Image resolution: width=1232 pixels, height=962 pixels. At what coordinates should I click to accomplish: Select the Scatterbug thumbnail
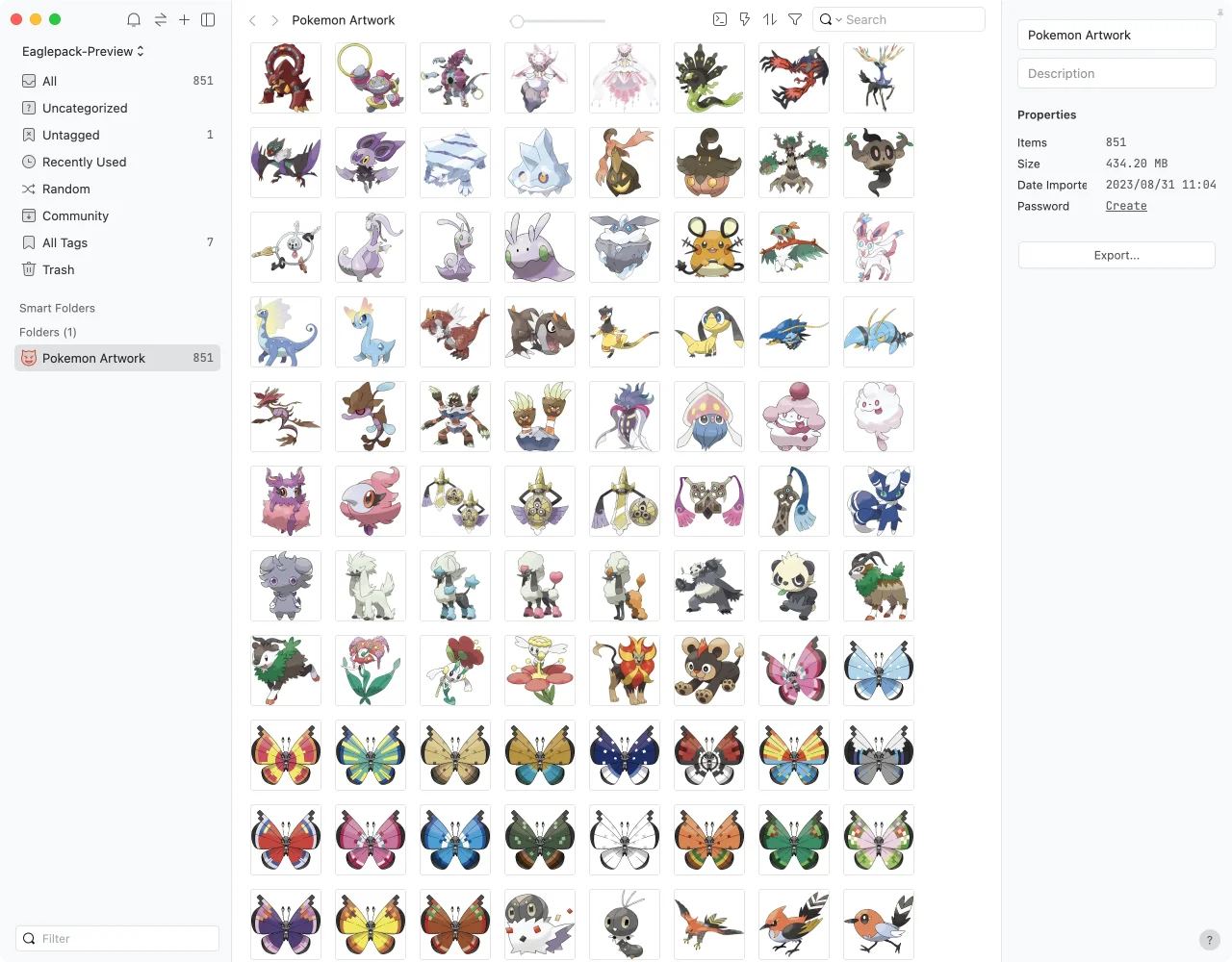(x=625, y=924)
